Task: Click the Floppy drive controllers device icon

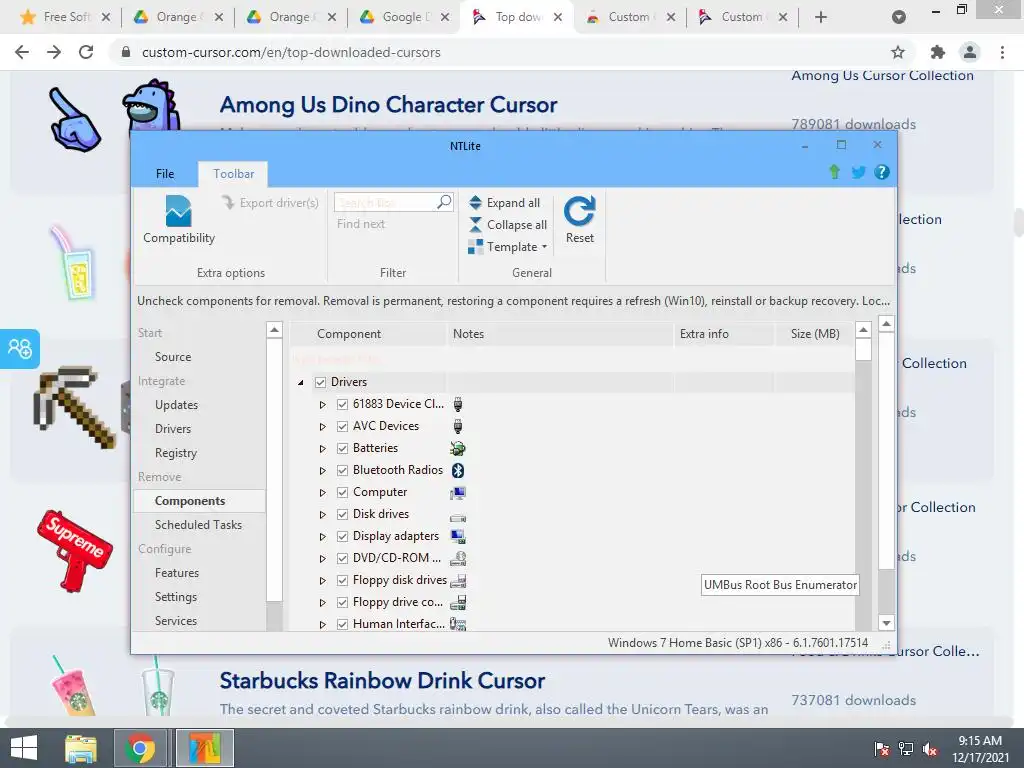Action: point(458,602)
